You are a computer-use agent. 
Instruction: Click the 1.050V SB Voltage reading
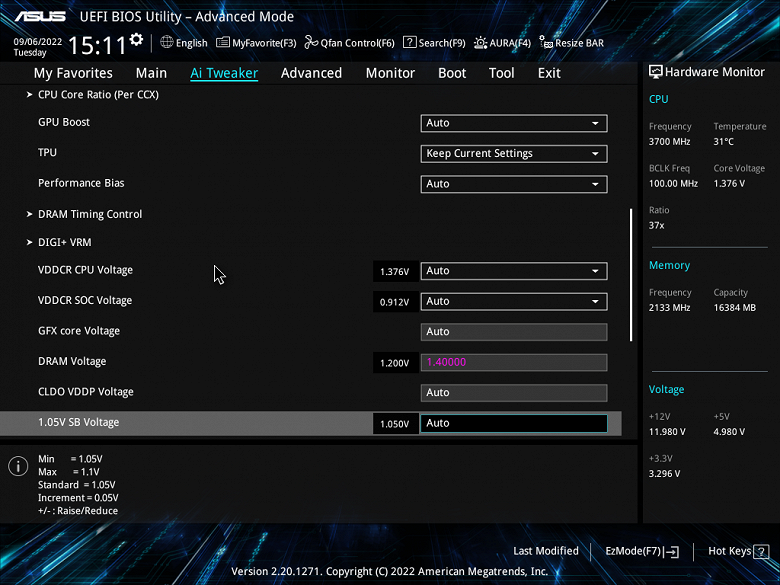click(394, 424)
